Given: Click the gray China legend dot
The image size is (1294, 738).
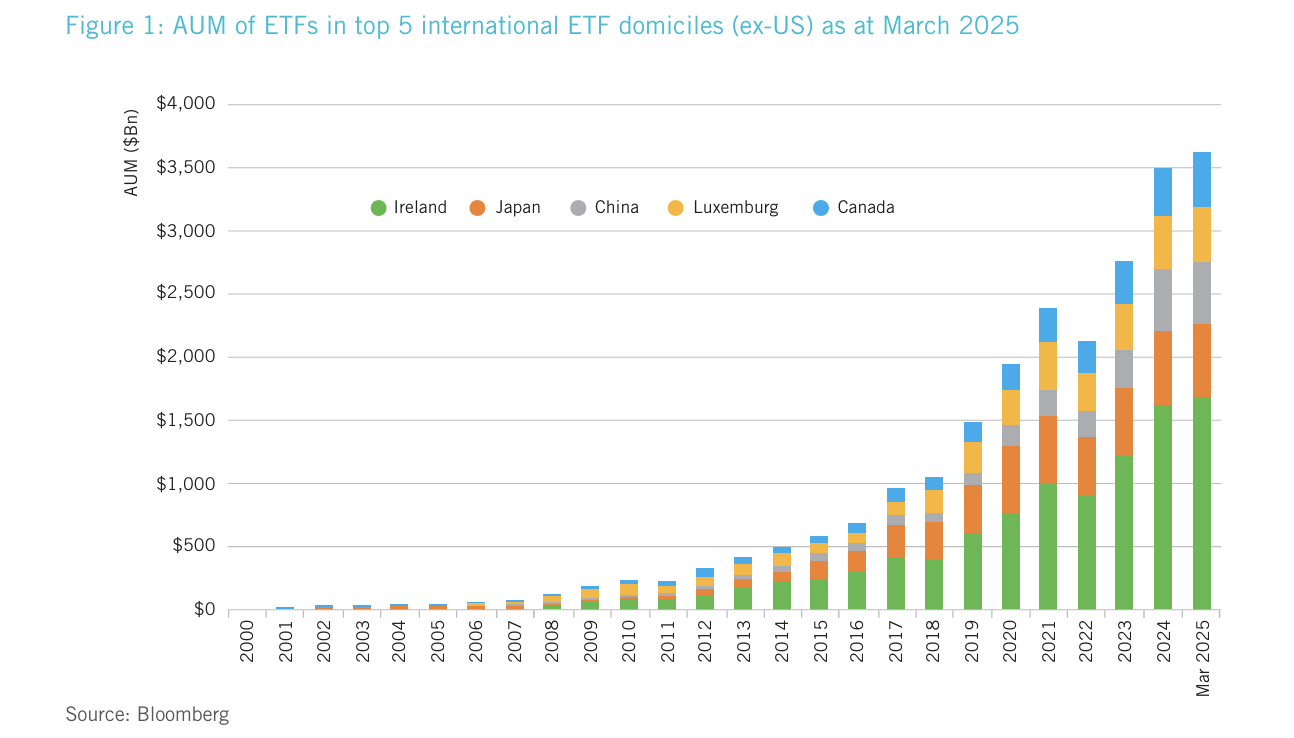Looking at the screenshot, I should point(578,208).
